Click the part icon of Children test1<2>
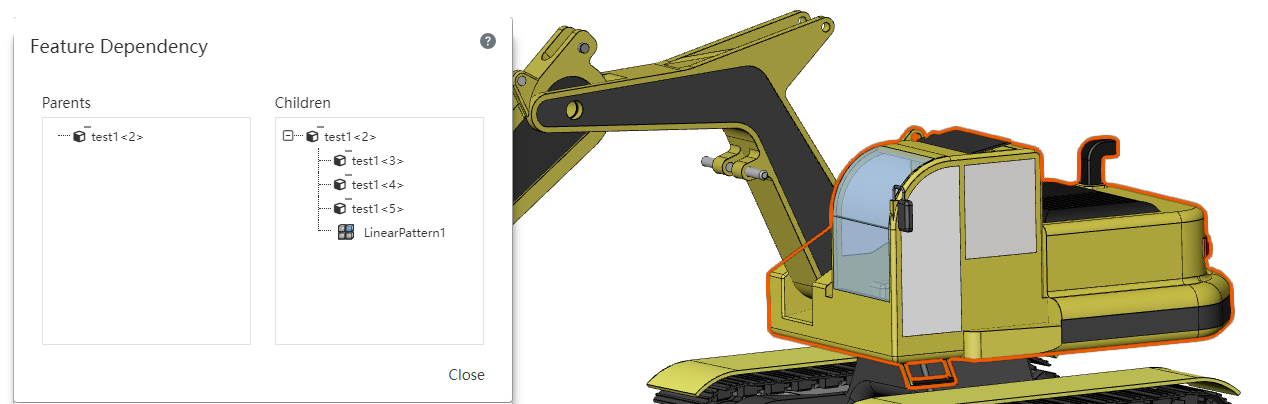 point(312,136)
